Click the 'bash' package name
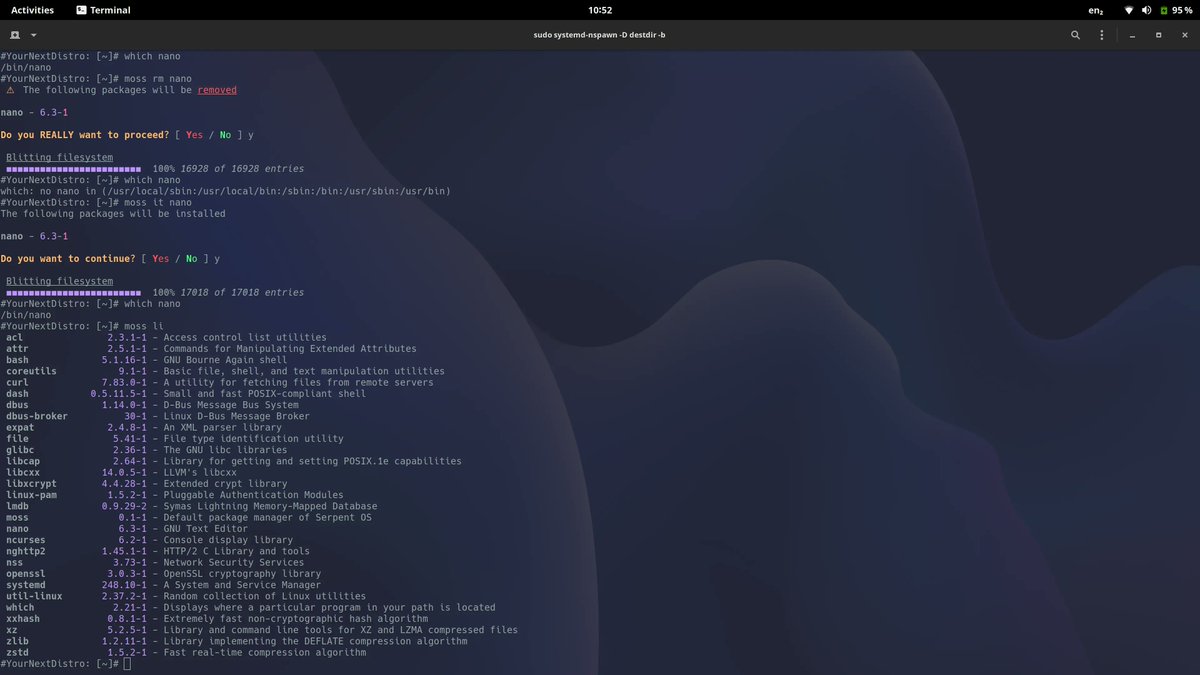 coord(17,360)
